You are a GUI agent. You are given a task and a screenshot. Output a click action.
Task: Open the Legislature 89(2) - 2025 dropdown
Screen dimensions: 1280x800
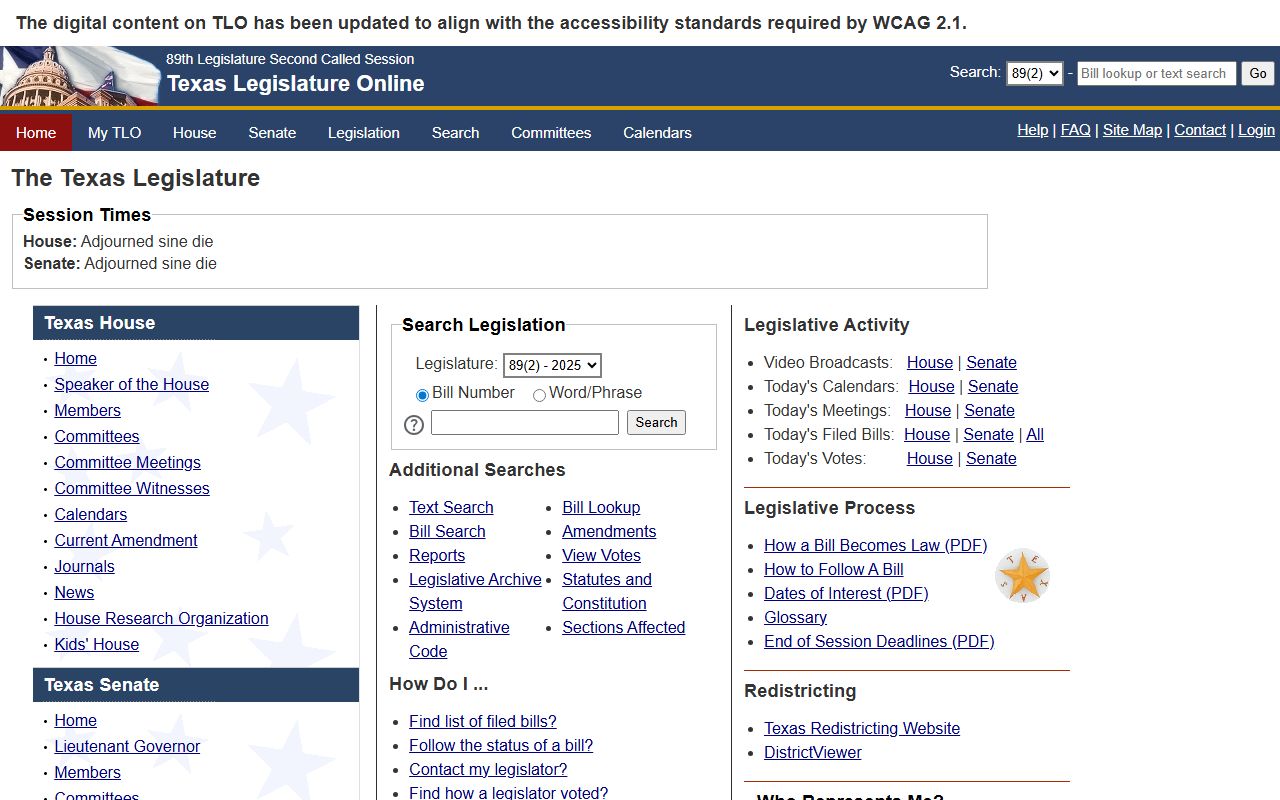pyautogui.click(x=552, y=365)
